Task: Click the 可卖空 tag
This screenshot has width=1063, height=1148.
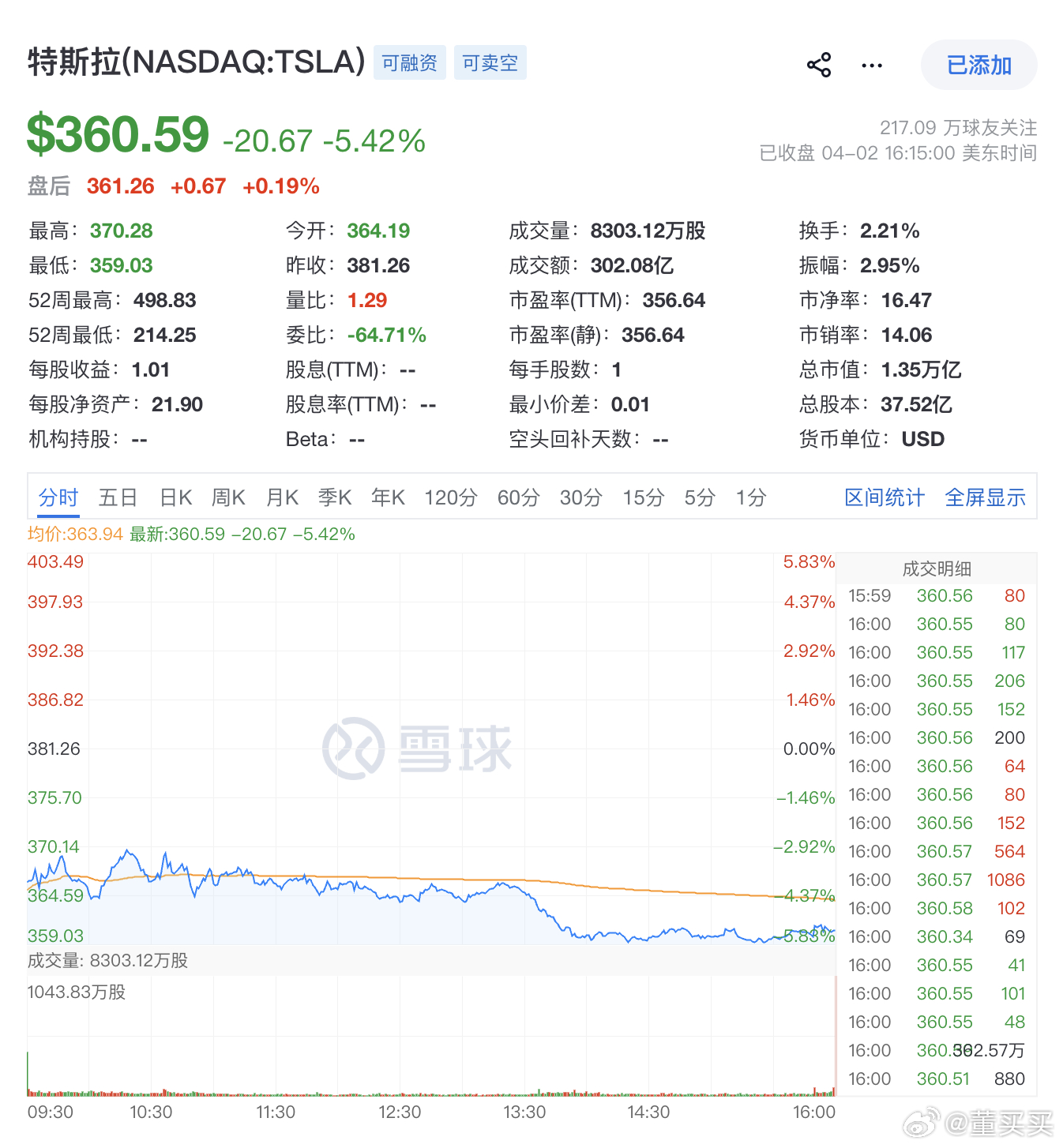Action: pos(490,62)
